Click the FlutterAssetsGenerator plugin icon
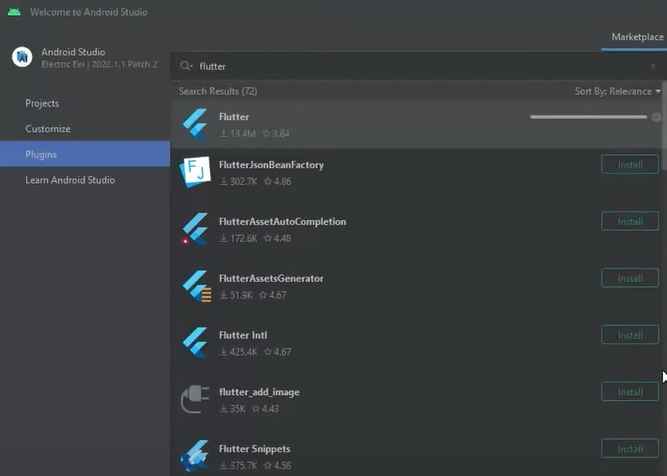Image resolution: width=667 pixels, height=476 pixels. (194, 286)
